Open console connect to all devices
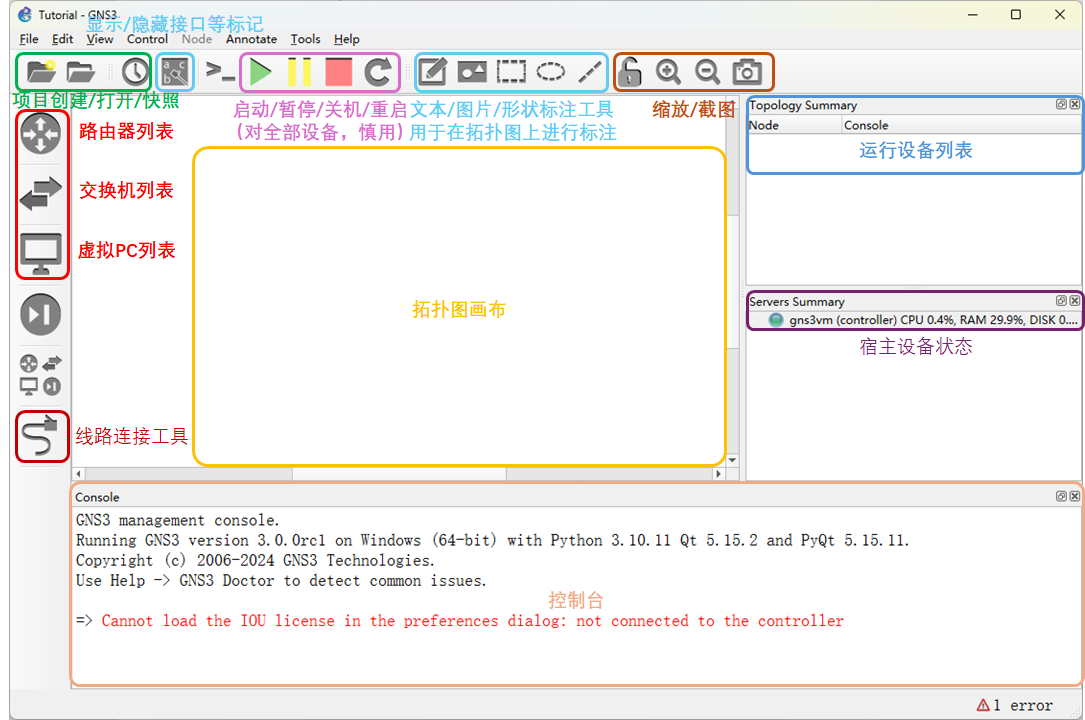1085x720 pixels. click(x=220, y=71)
